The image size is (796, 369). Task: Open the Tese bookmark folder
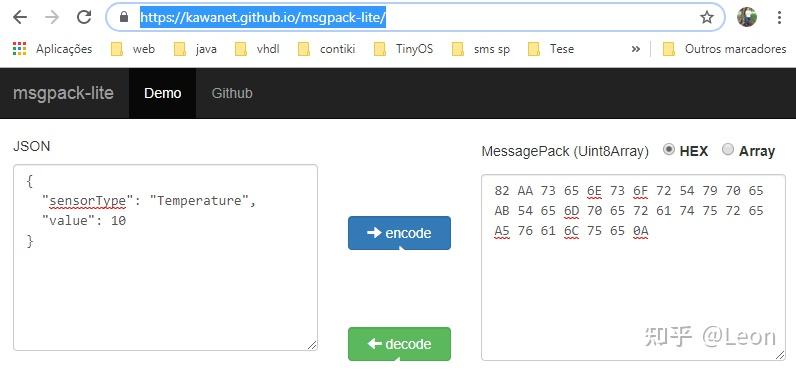(x=551, y=49)
